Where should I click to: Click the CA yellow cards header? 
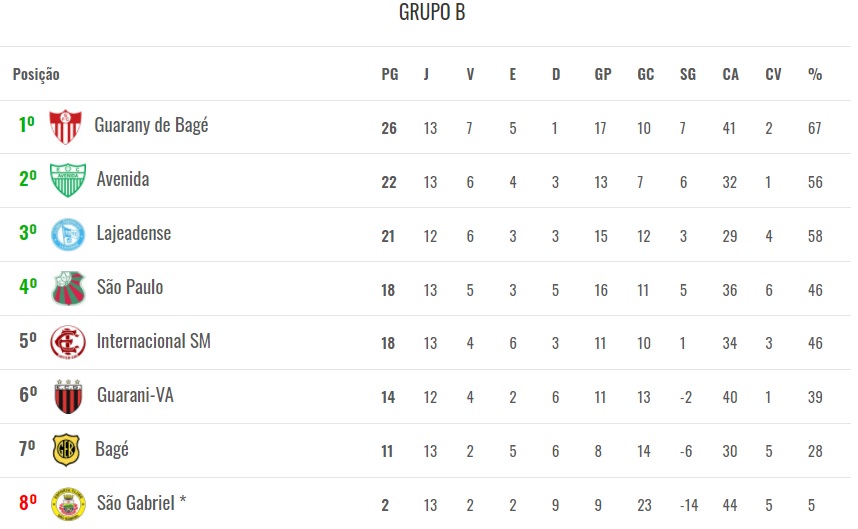click(731, 74)
